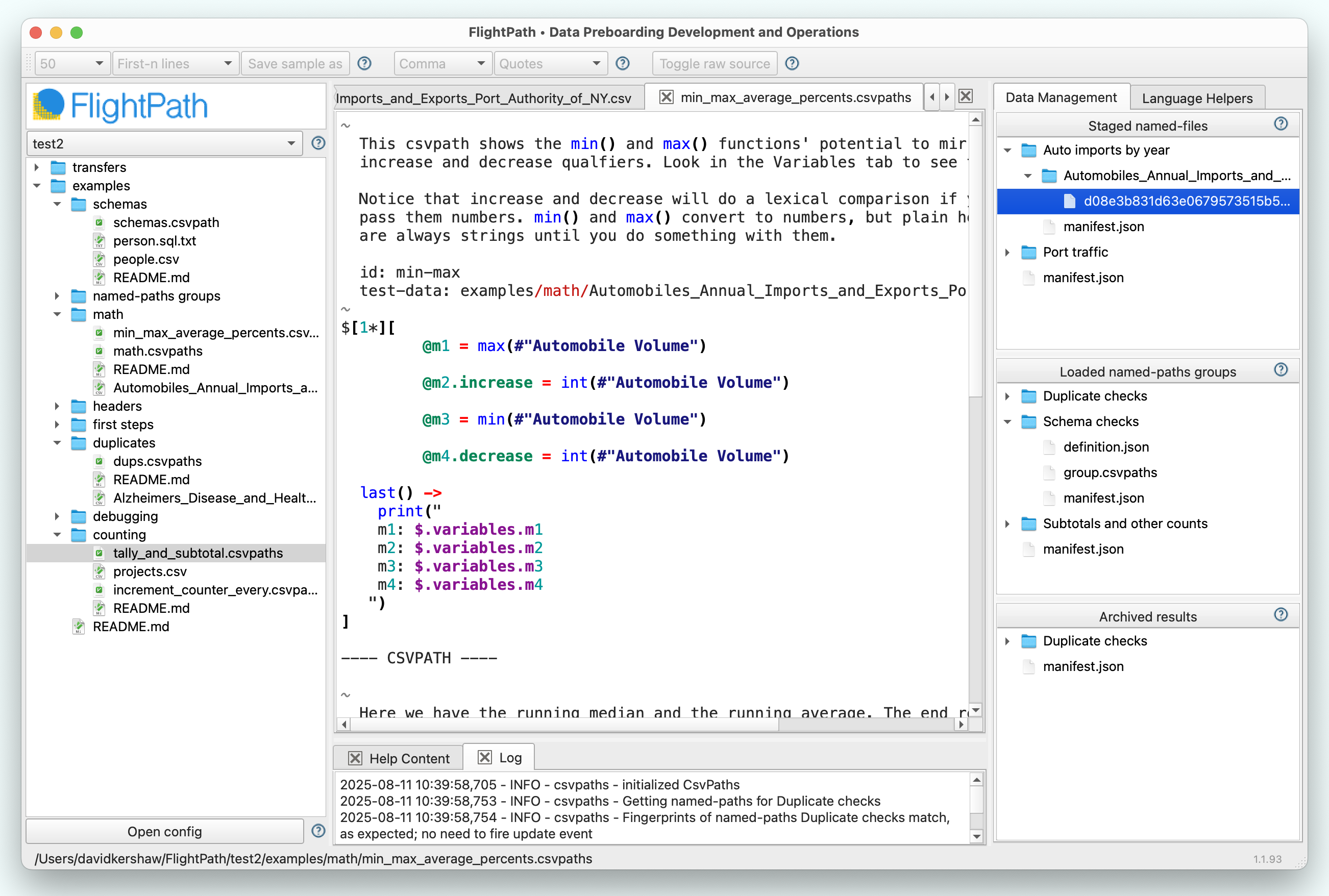1329x896 pixels.
Task: Click the definition.json file icon
Action: (1048, 447)
